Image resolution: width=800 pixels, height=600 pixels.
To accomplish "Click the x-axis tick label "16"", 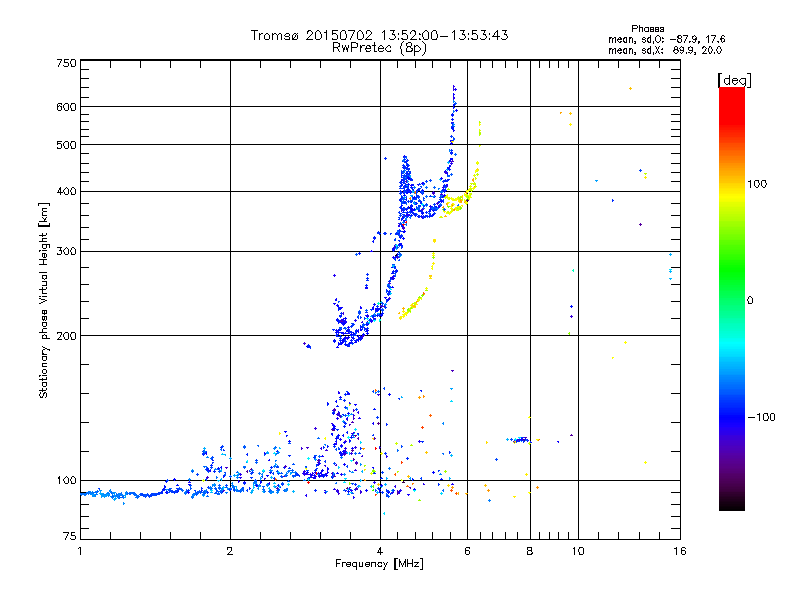I will click(680, 551).
